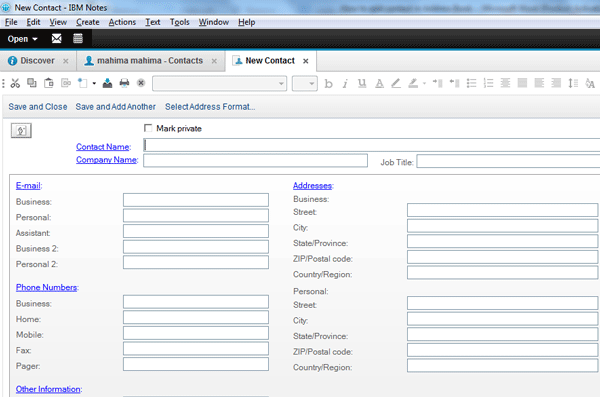The image size is (600, 397).
Task: Click the Phone Numbers link
Action: pos(46,288)
